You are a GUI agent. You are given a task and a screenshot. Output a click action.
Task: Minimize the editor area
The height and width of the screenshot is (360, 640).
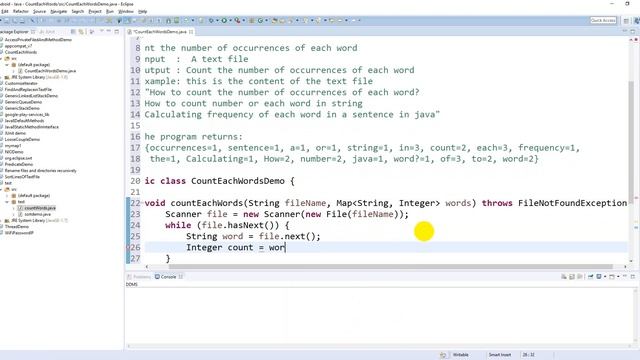(x=625, y=31)
